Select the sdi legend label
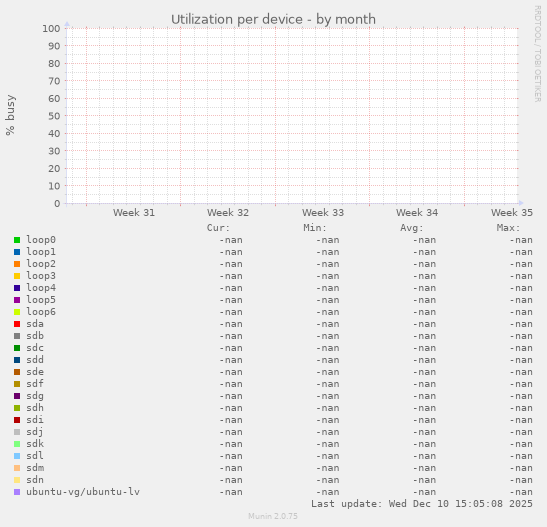The width and height of the screenshot is (547, 527). point(35,420)
